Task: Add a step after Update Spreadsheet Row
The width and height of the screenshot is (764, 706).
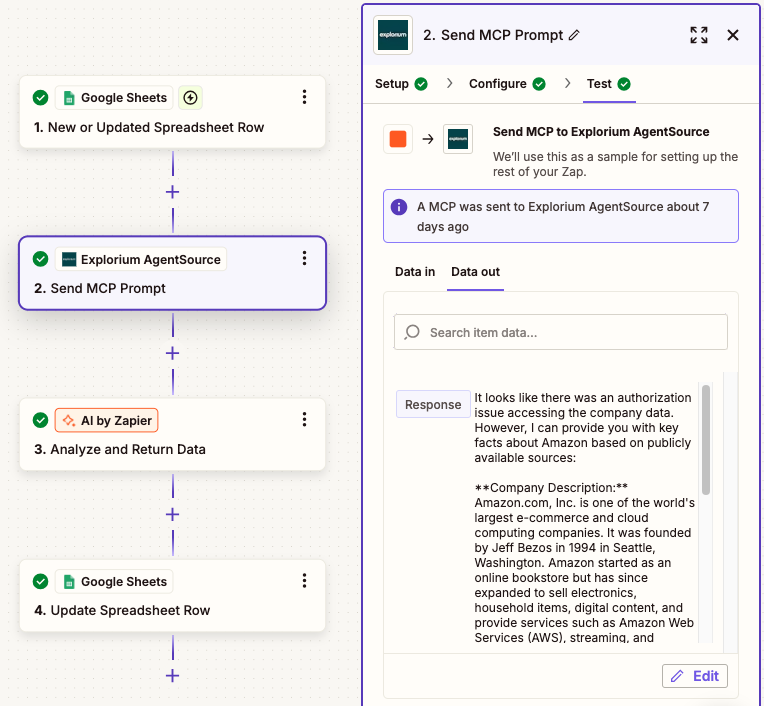Action: click(x=172, y=676)
